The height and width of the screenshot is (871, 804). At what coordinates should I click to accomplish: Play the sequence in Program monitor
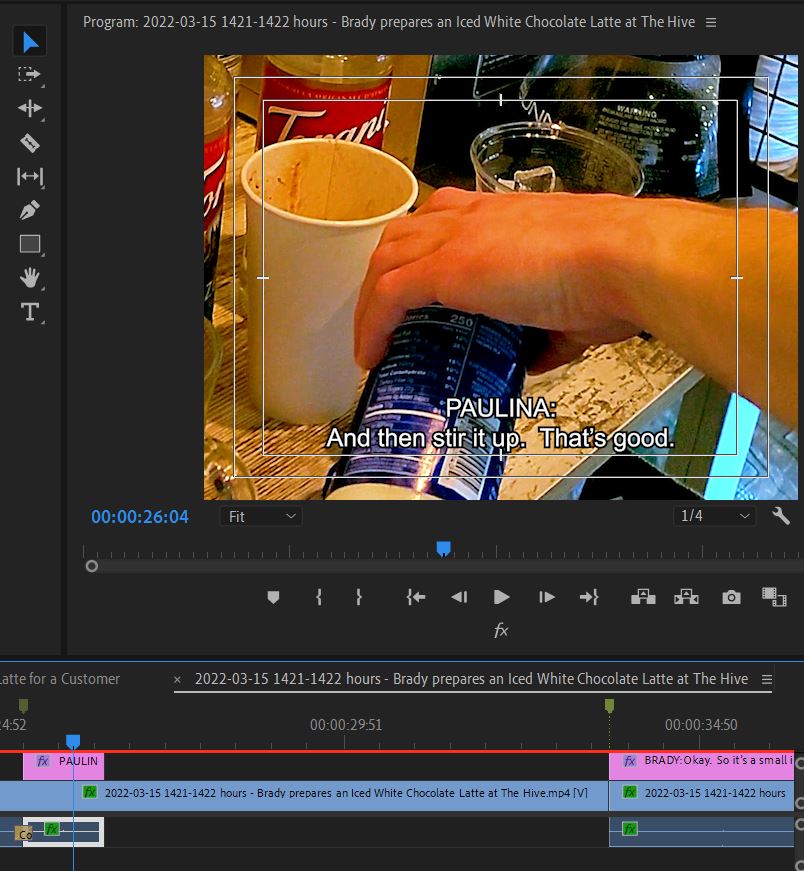point(501,597)
